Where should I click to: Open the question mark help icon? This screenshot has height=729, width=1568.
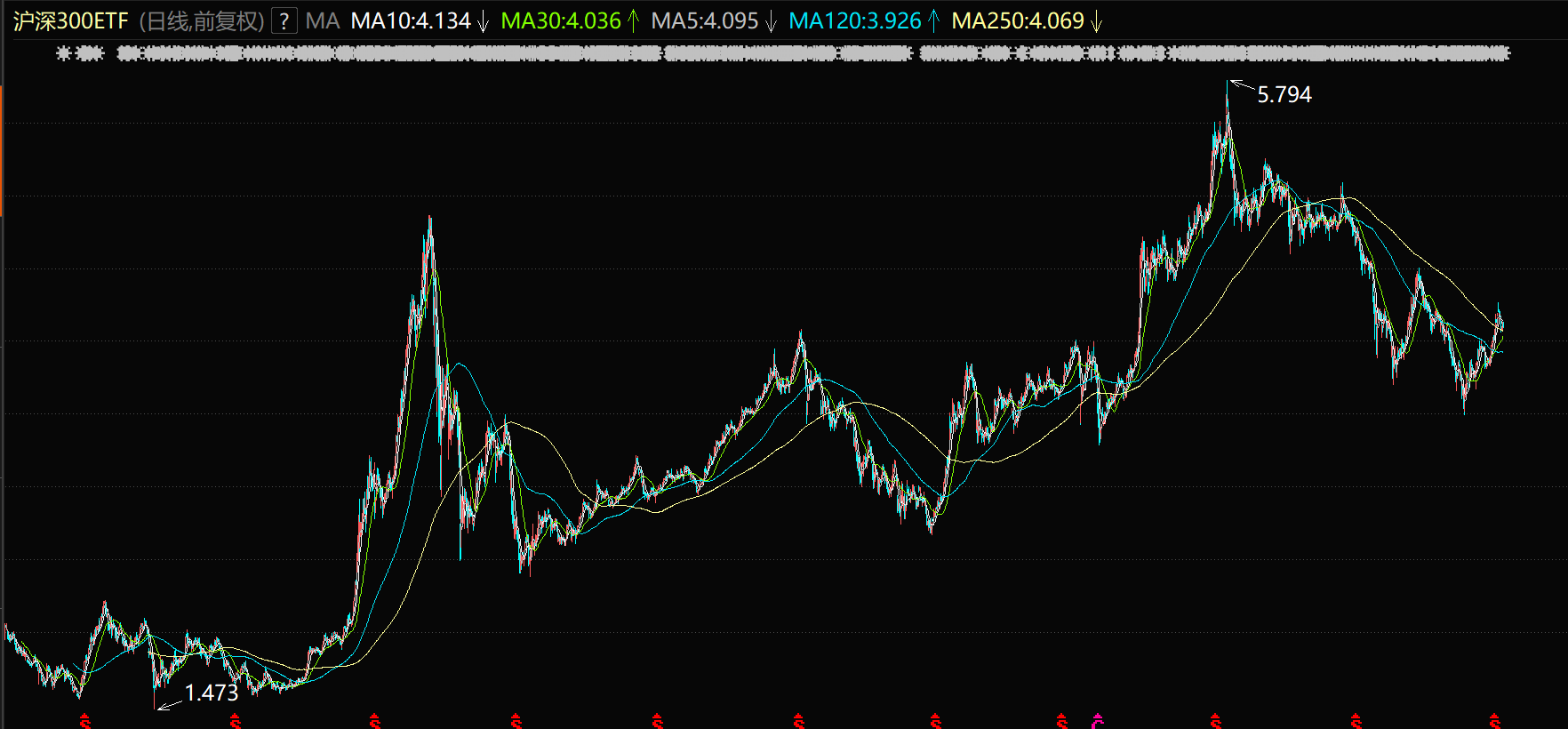(x=284, y=20)
